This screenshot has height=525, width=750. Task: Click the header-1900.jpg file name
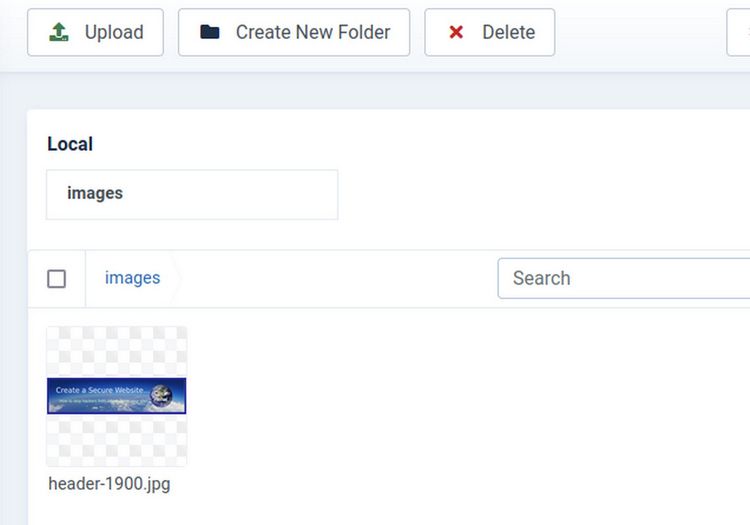pos(108,483)
